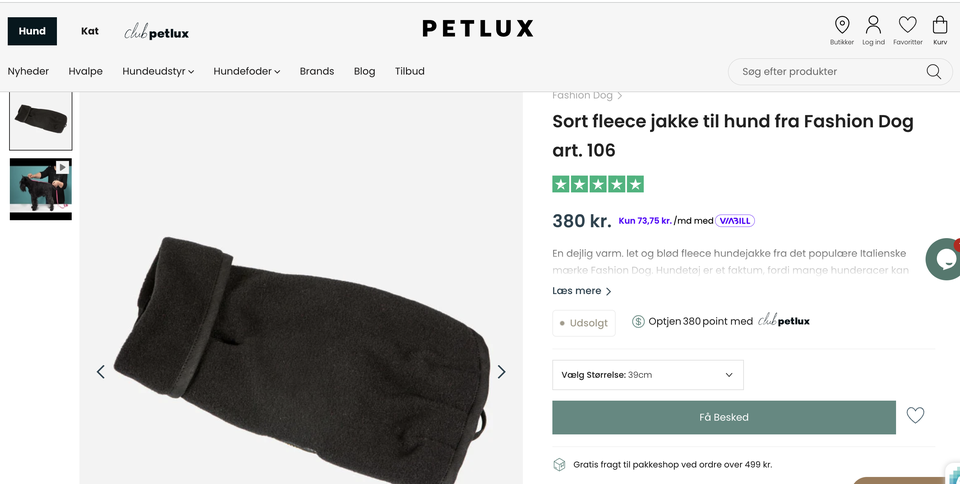This screenshot has width=960, height=484.
Task: Open the Tilbud menu item
Action: point(410,72)
